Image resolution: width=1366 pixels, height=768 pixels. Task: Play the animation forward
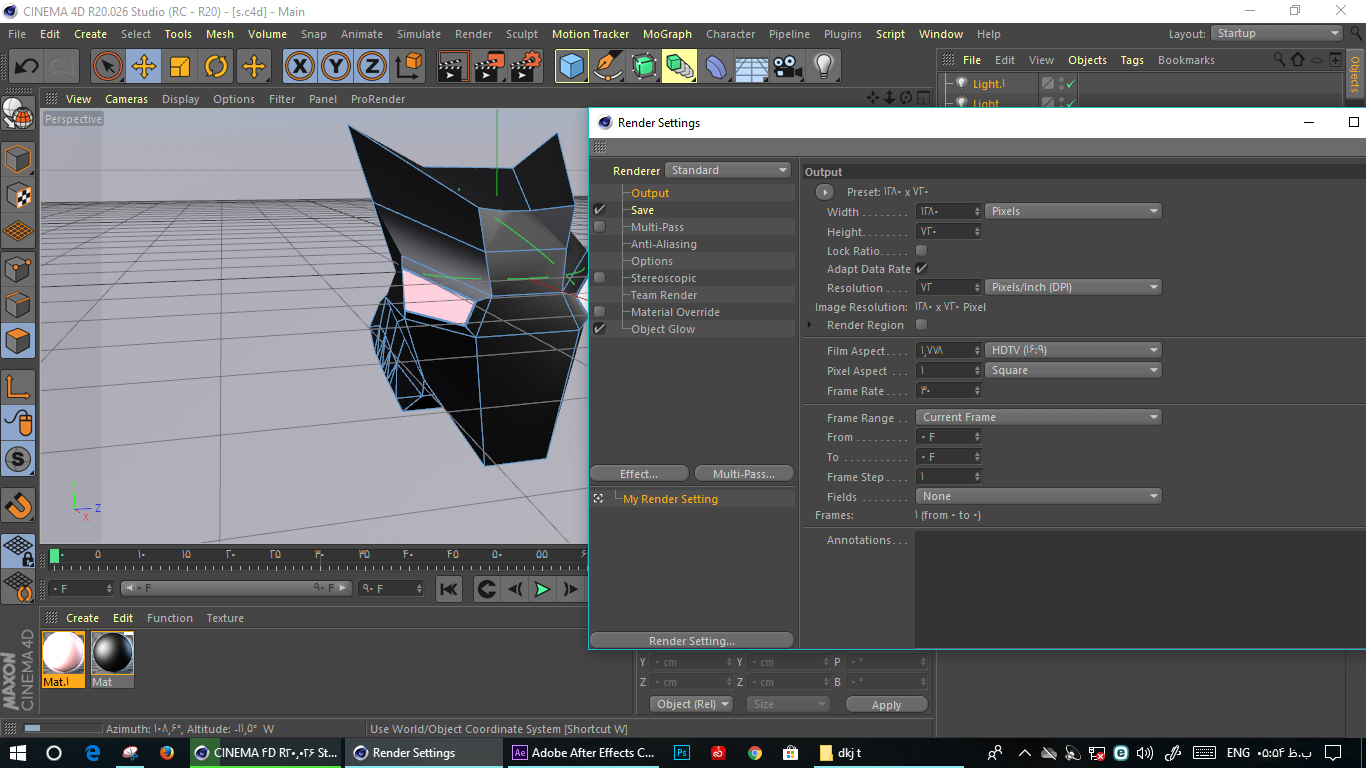coord(542,589)
